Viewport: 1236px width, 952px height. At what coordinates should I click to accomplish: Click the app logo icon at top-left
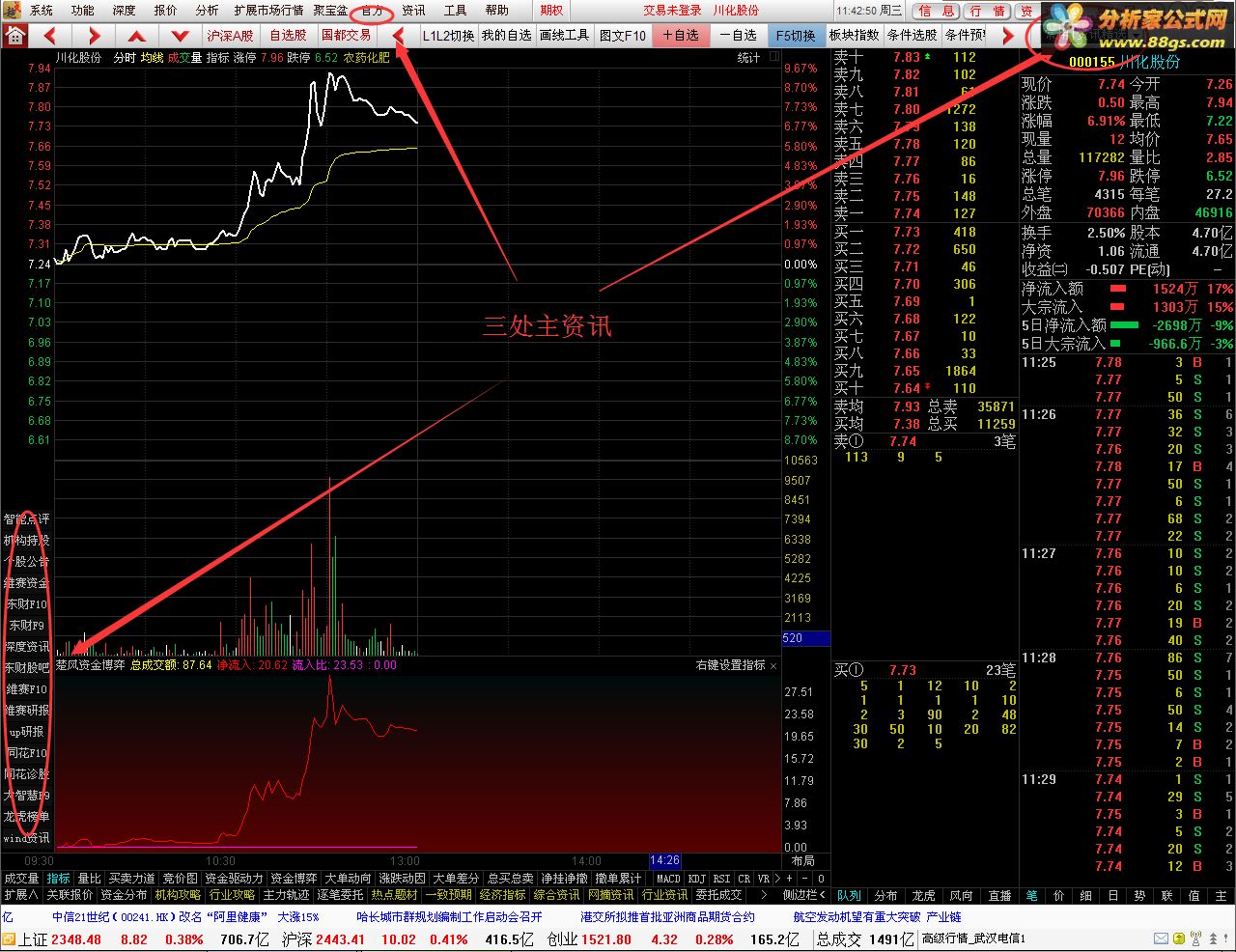point(10,10)
